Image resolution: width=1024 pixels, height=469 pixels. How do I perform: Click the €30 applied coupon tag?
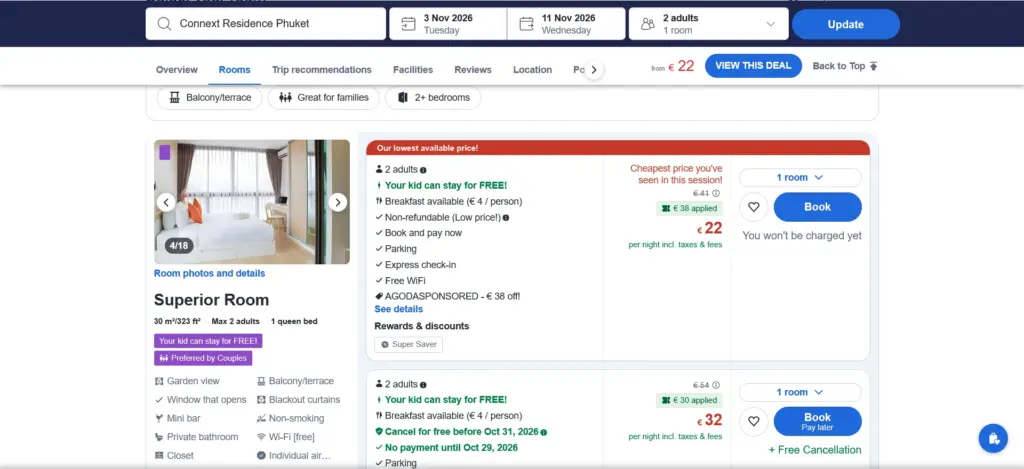click(689, 400)
